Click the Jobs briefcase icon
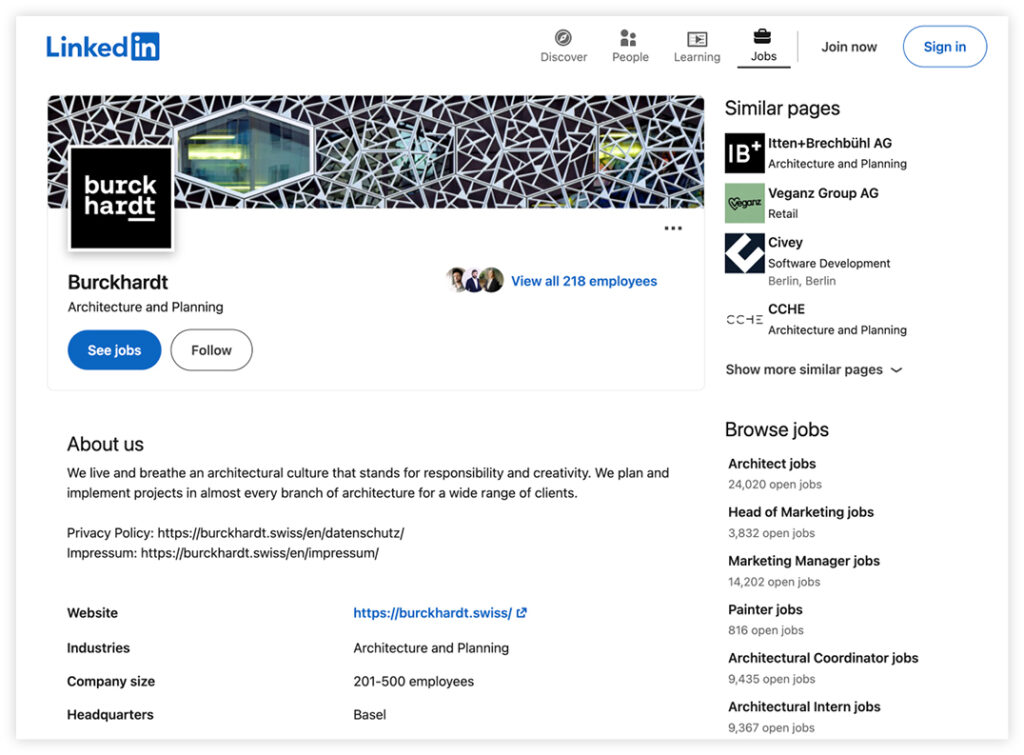 (763, 37)
